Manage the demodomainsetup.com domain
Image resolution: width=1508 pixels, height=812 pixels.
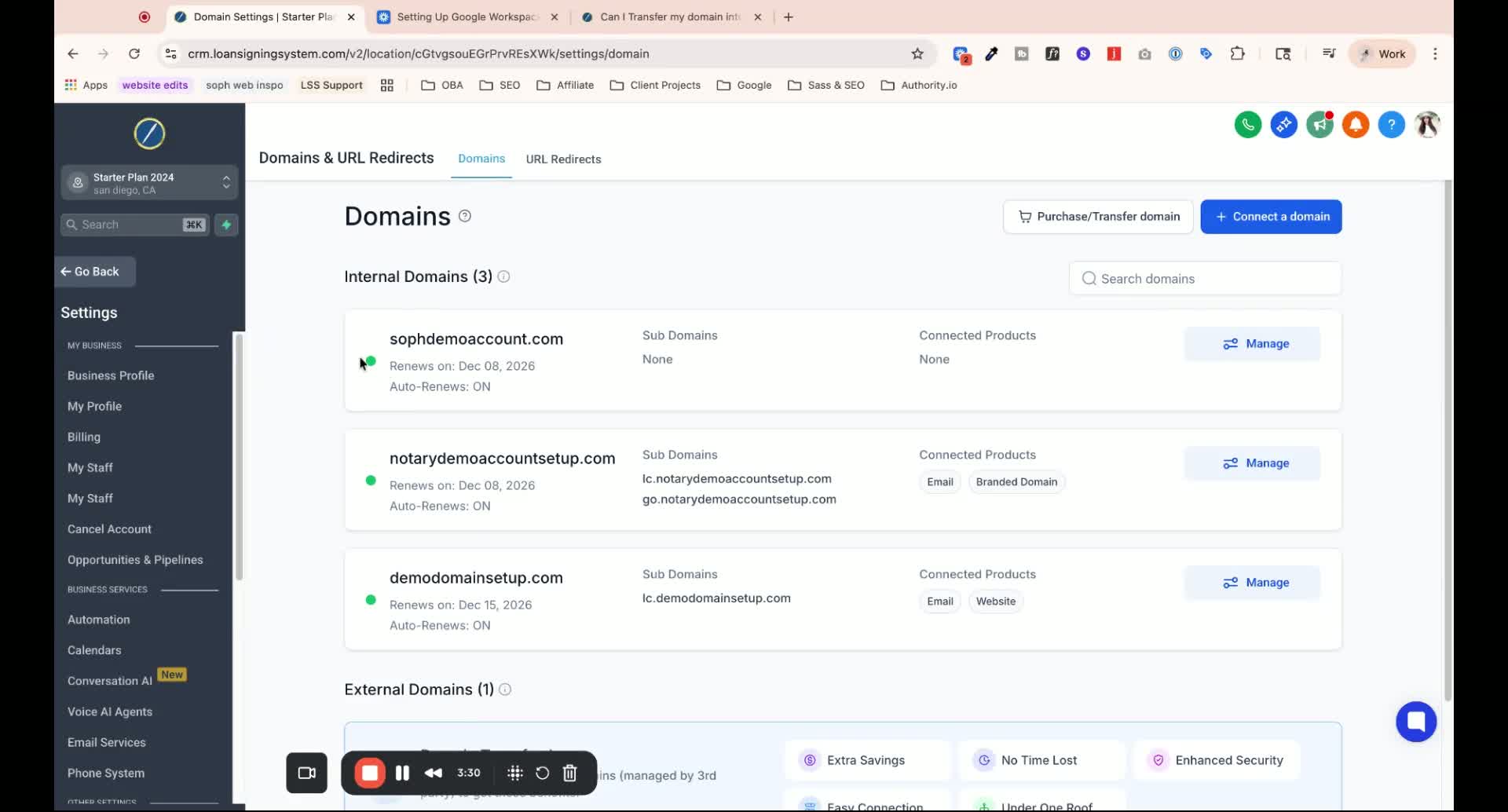coord(1252,583)
